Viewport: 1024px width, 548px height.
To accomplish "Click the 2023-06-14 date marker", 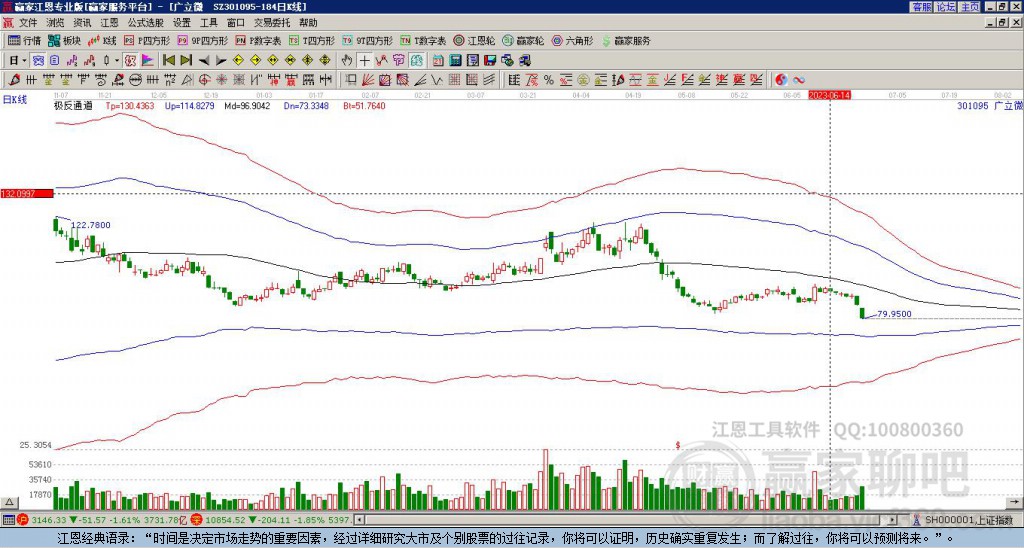I will 829,95.
